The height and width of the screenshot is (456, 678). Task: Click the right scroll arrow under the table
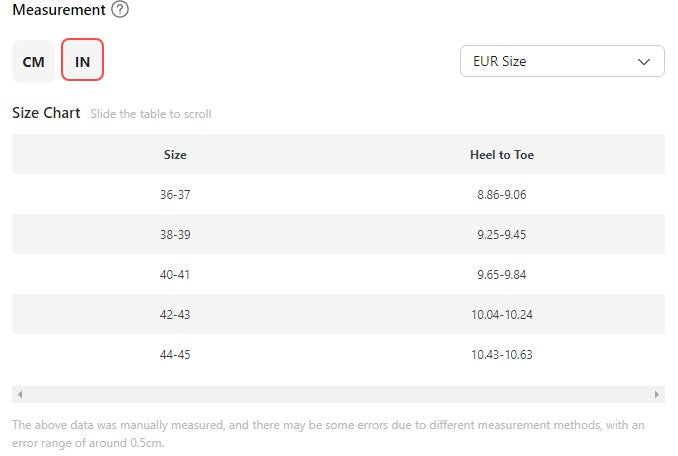pos(656,395)
